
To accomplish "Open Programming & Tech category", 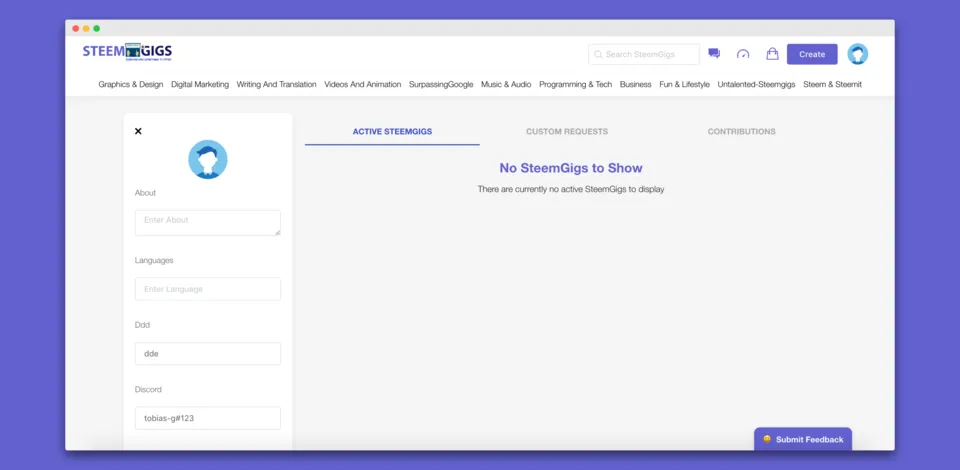I will pyautogui.click(x=576, y=84).
